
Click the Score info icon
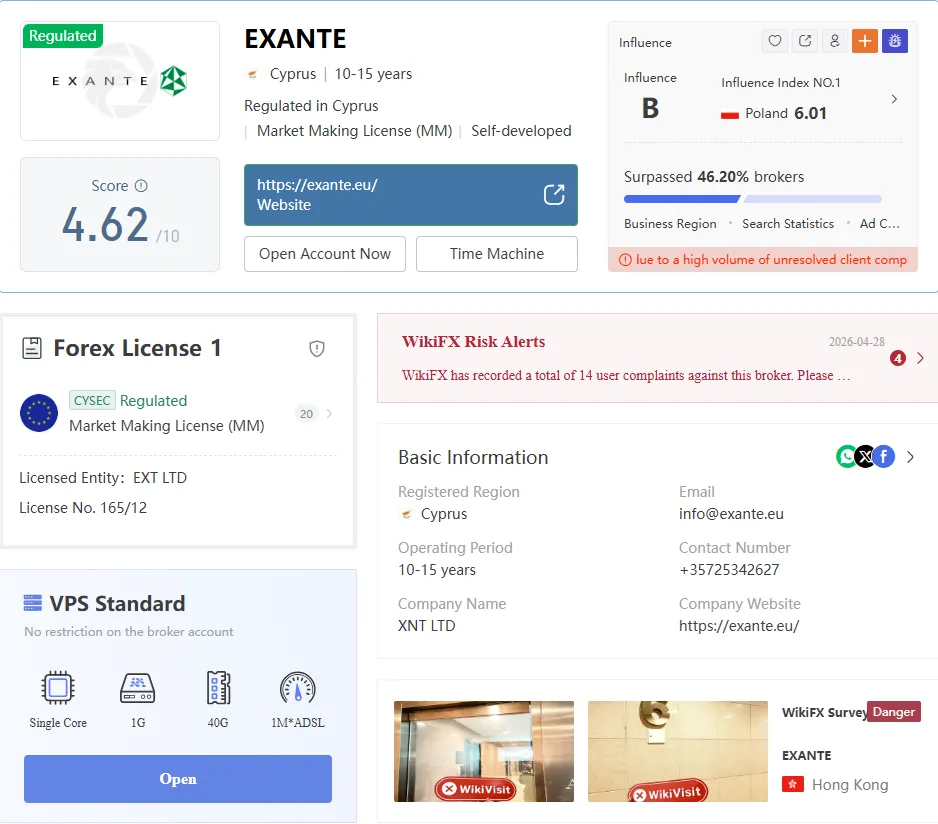(141, 186)
